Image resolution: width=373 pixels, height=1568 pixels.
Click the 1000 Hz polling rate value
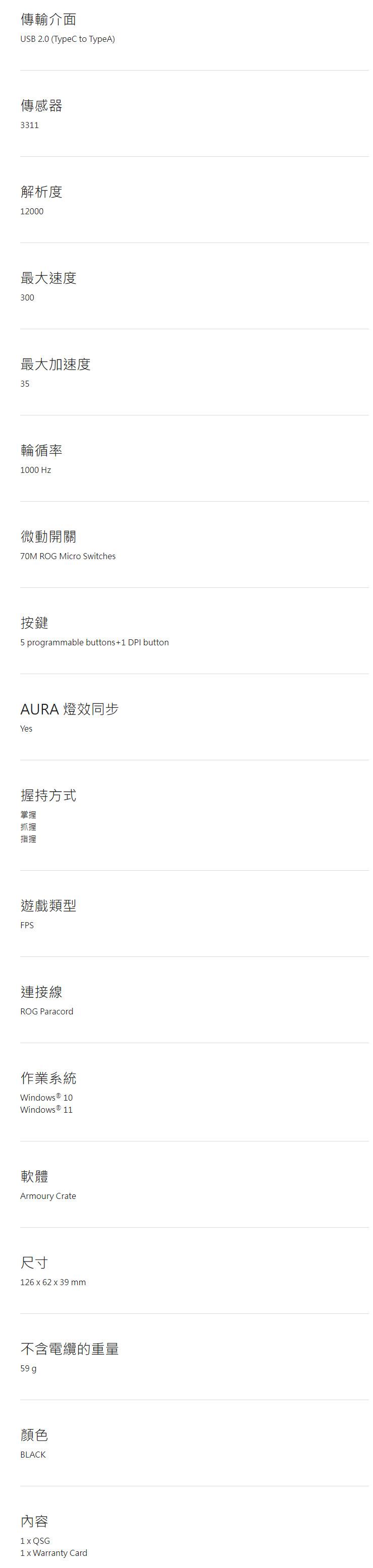[35, 470]
